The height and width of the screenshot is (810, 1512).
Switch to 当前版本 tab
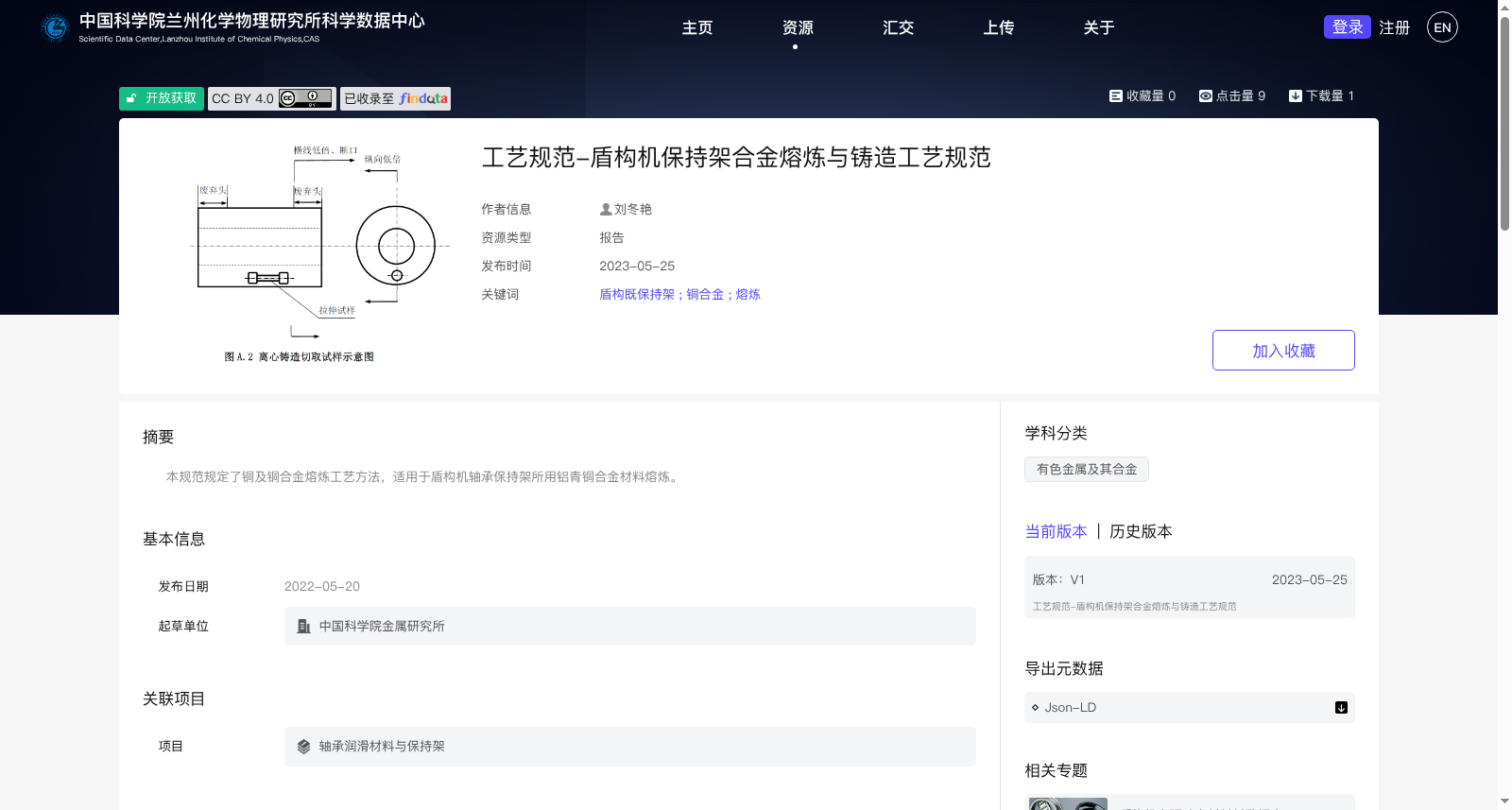click(1057, 531)
